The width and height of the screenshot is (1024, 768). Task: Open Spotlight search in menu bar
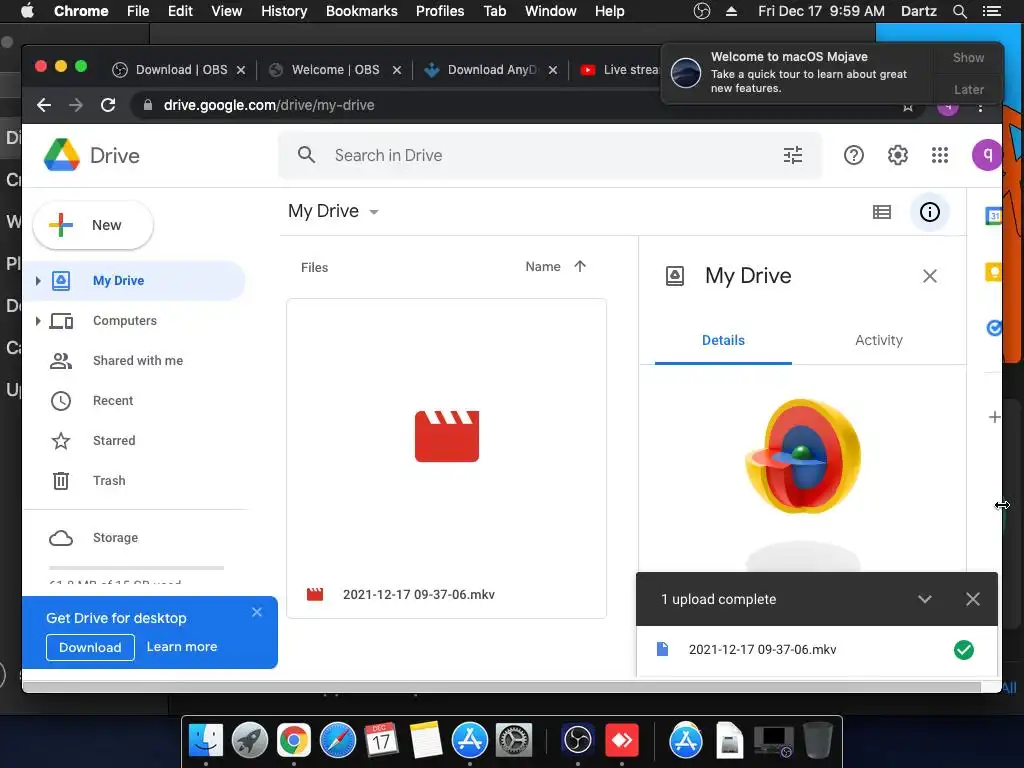959,11
